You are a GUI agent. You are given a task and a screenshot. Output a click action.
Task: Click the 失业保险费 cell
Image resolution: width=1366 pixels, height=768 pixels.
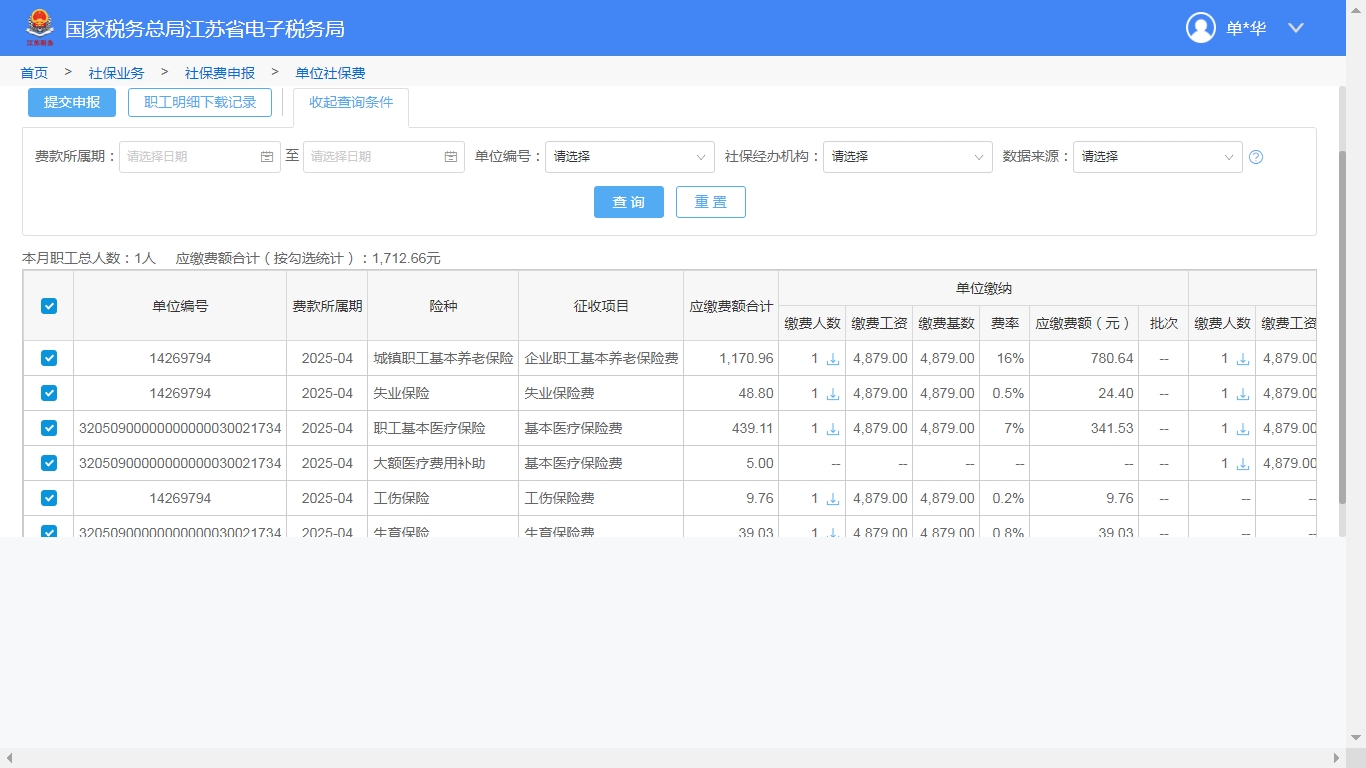click(x=601, y=393)
